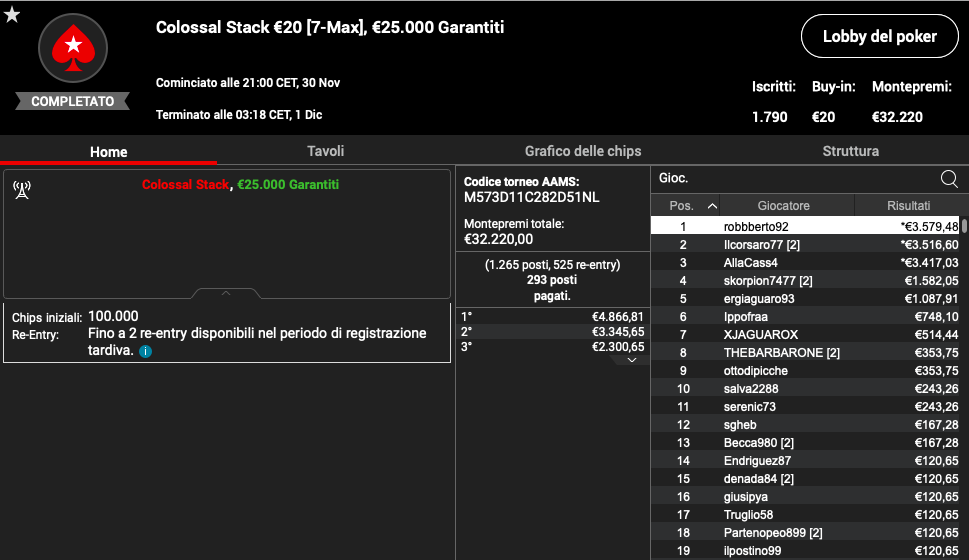969x560 pixels.
Task: Select player ottodipicche in the list
Action: pyautogui.click(x=755, y=371)
